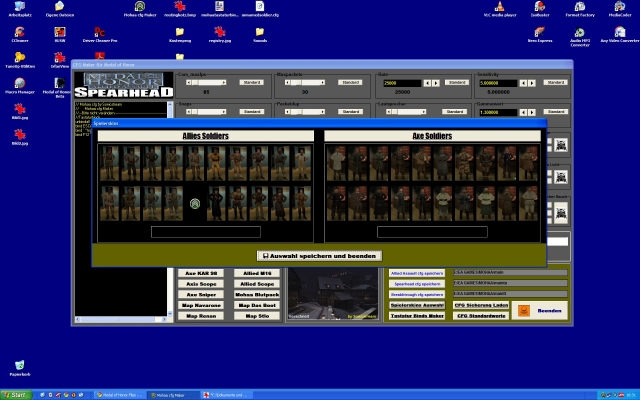The height and width of the screenshot is (400, 640).
Task: Click the Snaps slider track
Action: coord(206,111)
